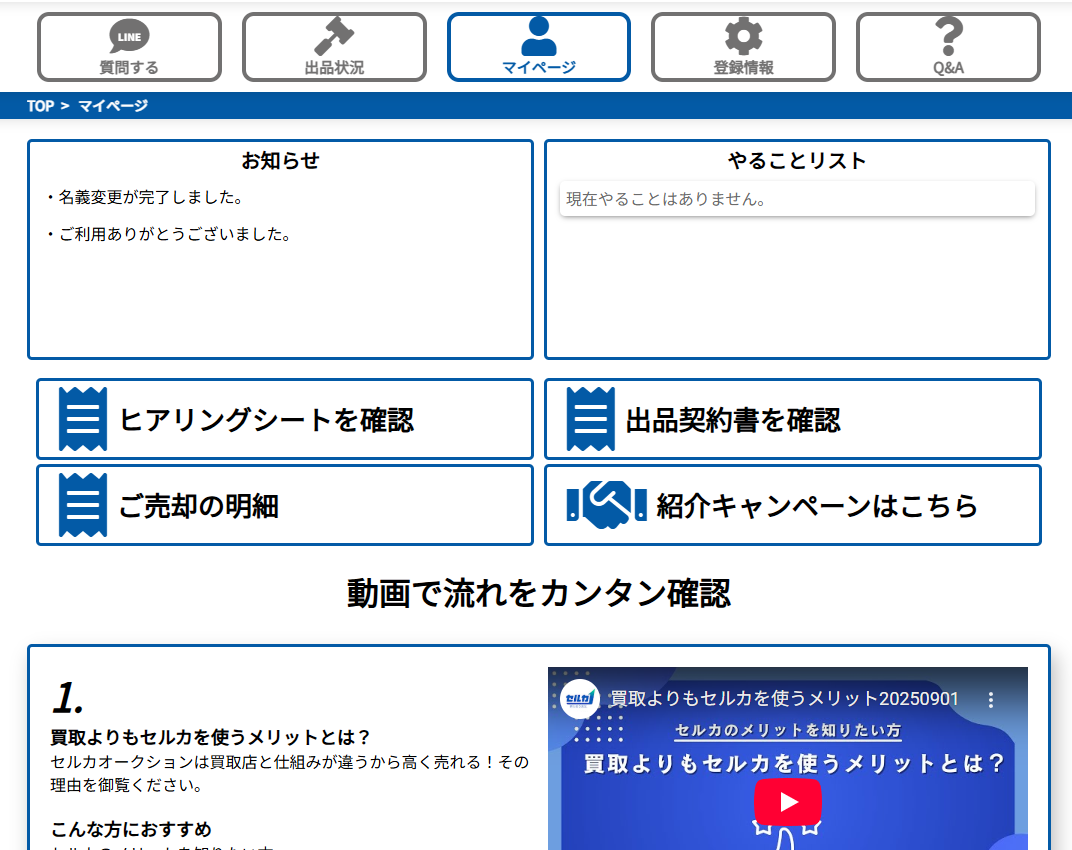
Task: Click the 名義変更が完了しました notice
Action: pyautogui.click(x=151, y=197)
